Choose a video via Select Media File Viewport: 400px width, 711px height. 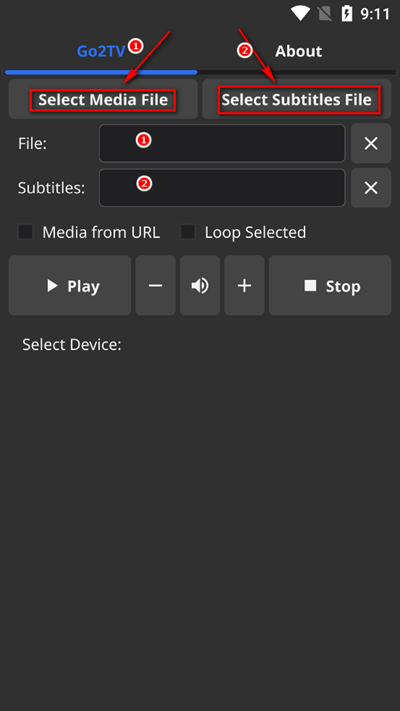point(103,99)
